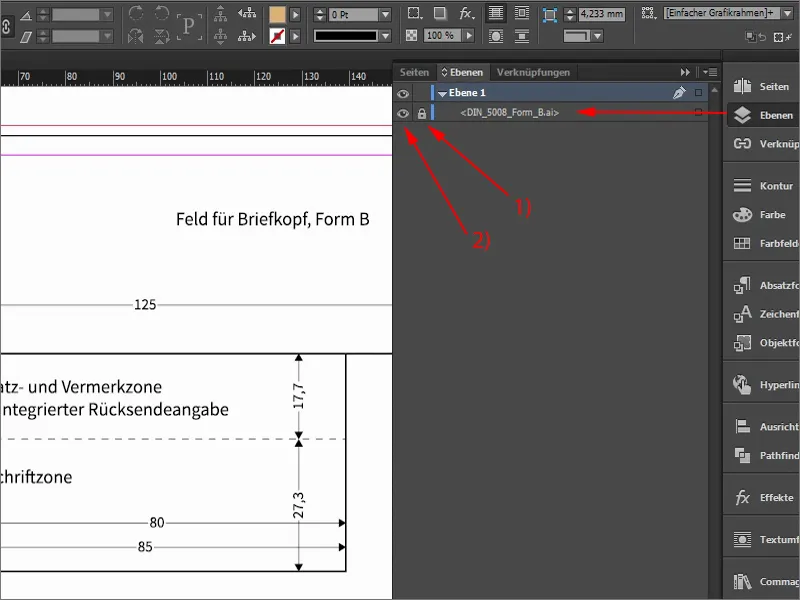Click the 100 % opacity field
Screen dimensions: 800x600
click(x=442, y=36)
